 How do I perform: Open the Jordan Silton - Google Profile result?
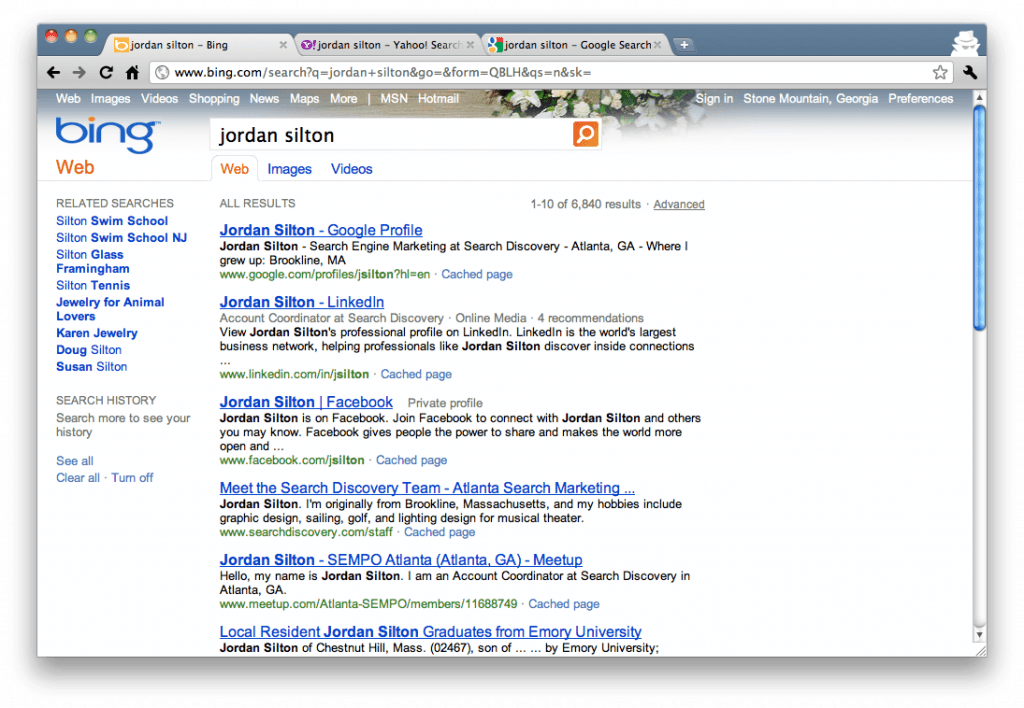pos(321,230)
